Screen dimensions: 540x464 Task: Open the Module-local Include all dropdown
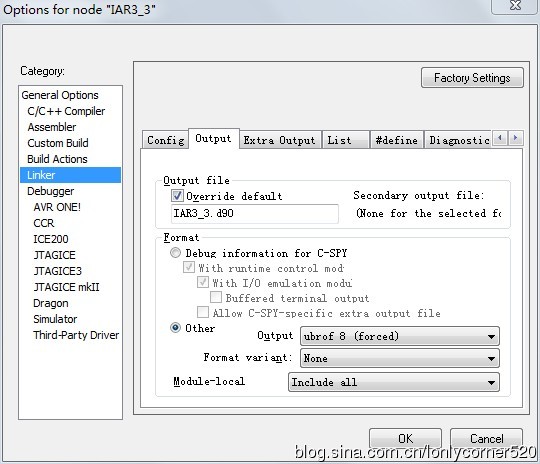(394, 382)
